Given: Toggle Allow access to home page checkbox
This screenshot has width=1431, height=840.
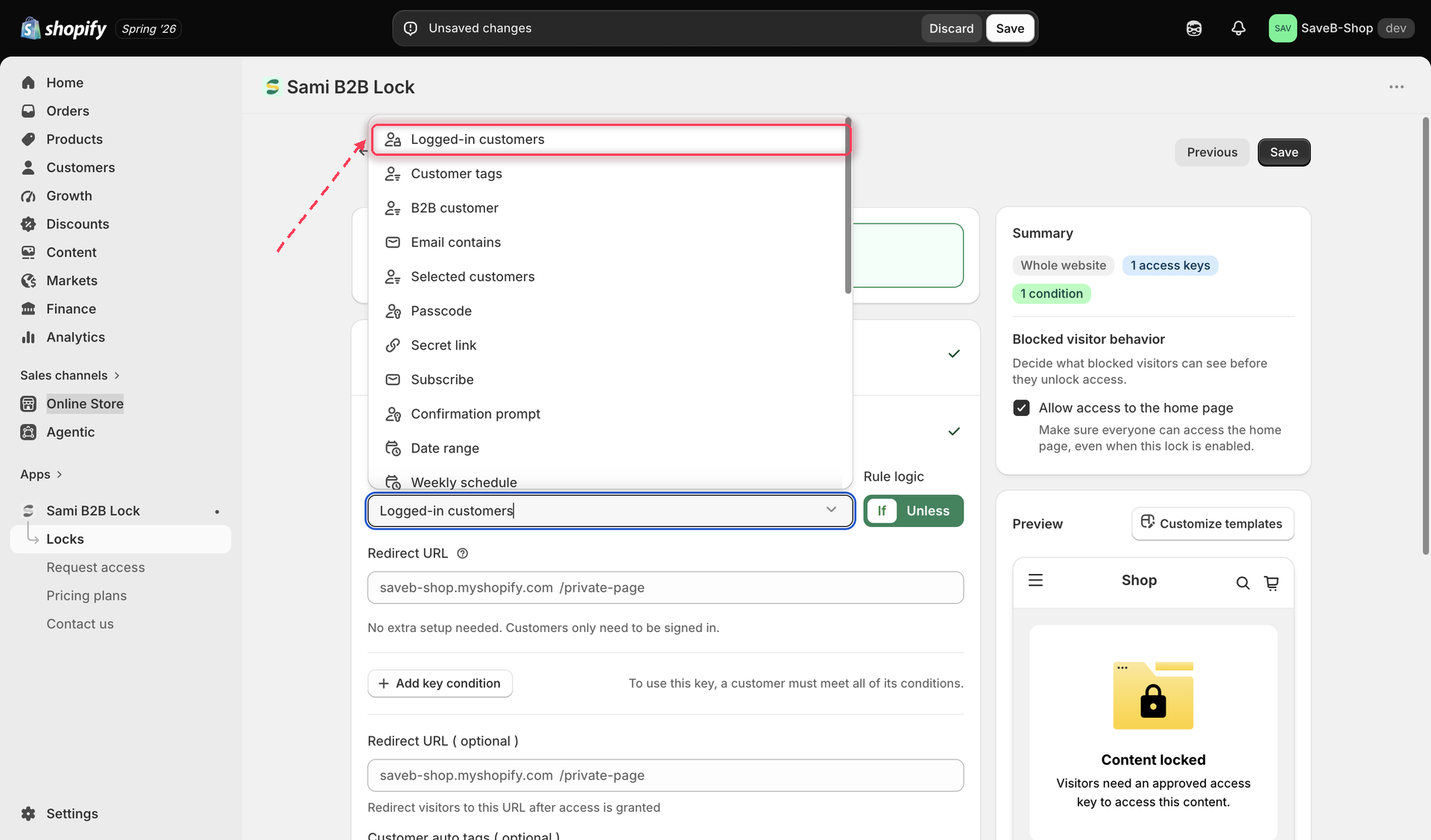Looking at the screenshot, I should pos(1021,408).
